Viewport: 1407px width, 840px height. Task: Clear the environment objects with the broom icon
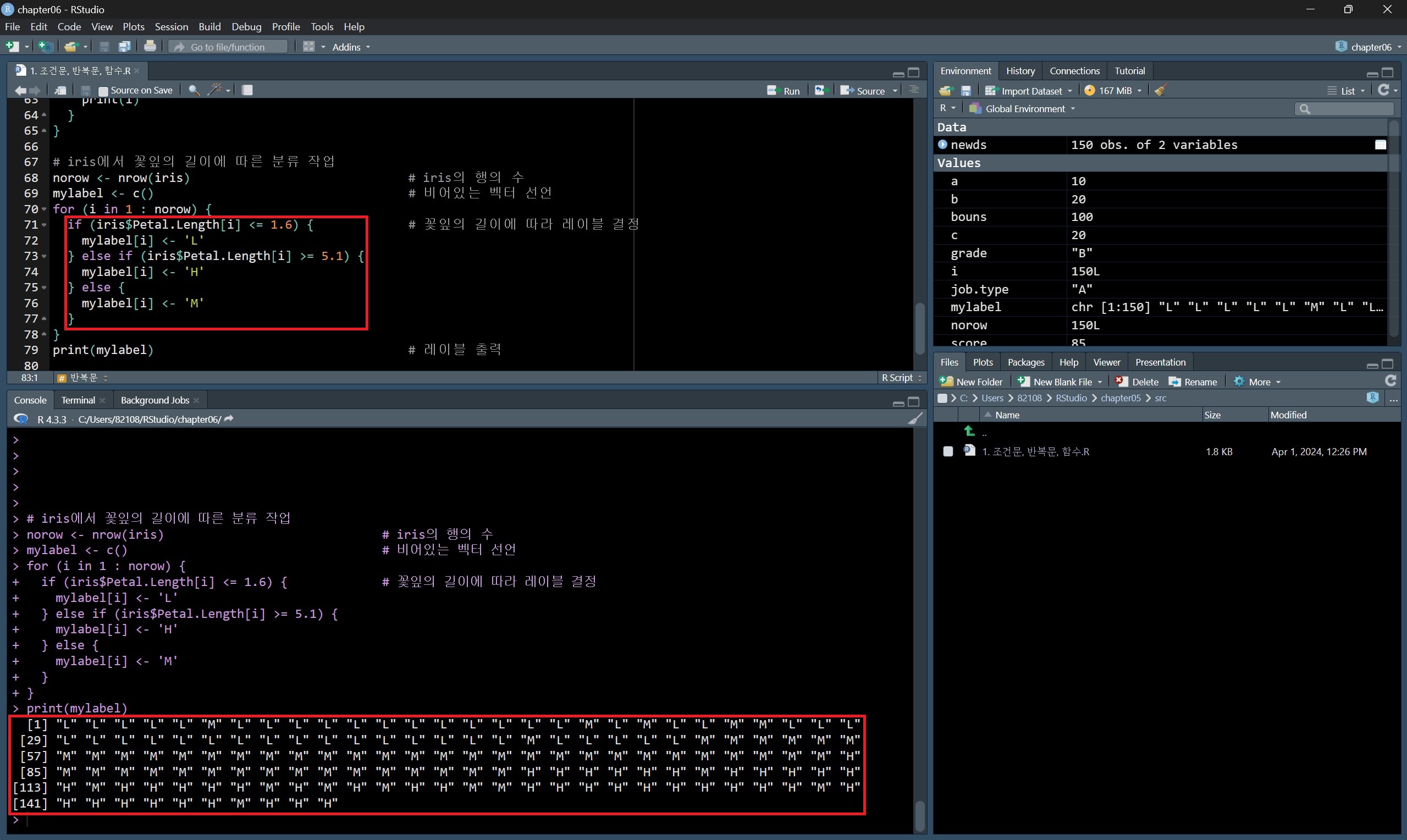click(1160, 91)
